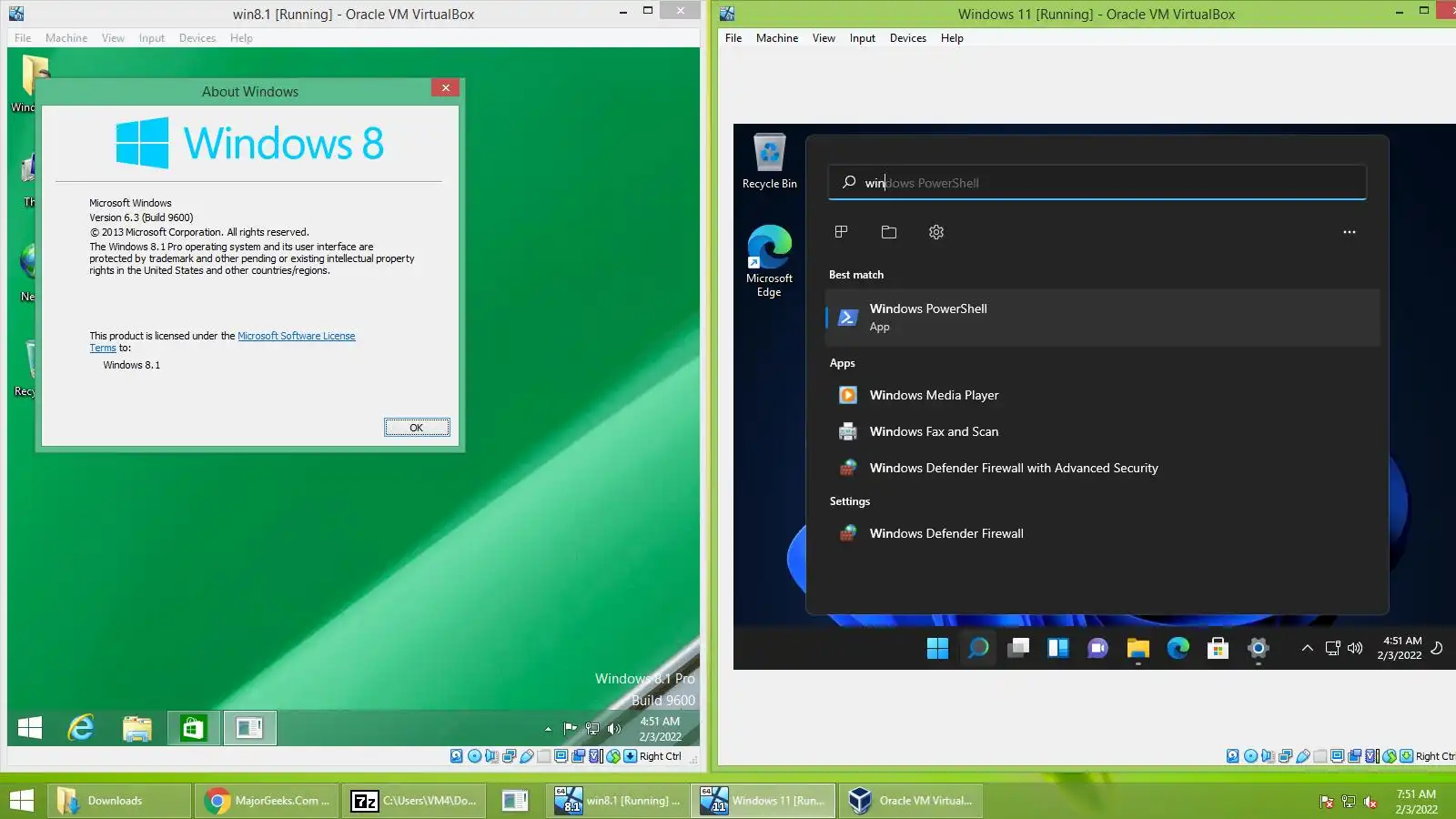1456x819 pixels.
Task: Click Search icon on Windows 11 guest taskbar
Action: (978, 648)
